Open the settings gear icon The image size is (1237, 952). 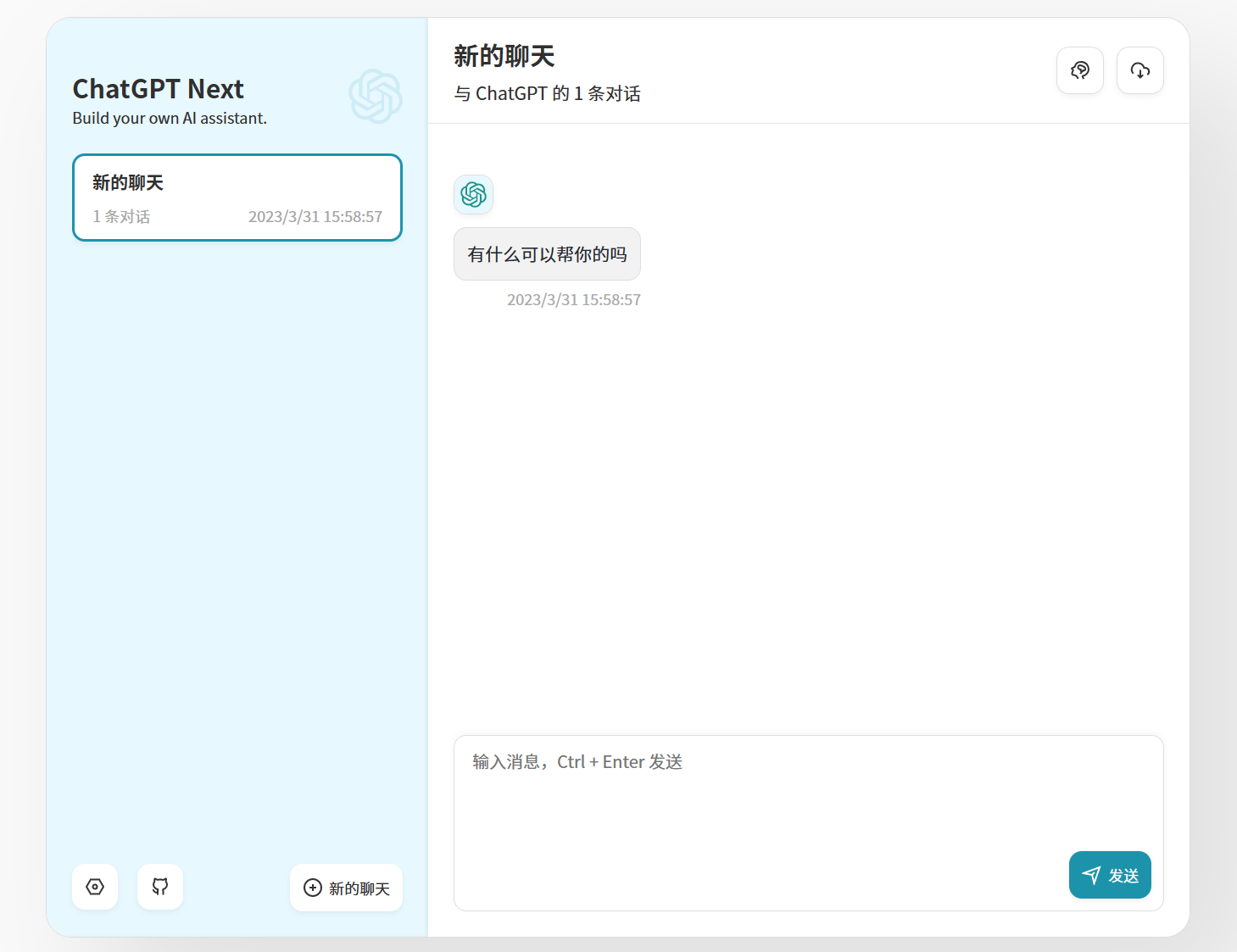pos(94,886)
